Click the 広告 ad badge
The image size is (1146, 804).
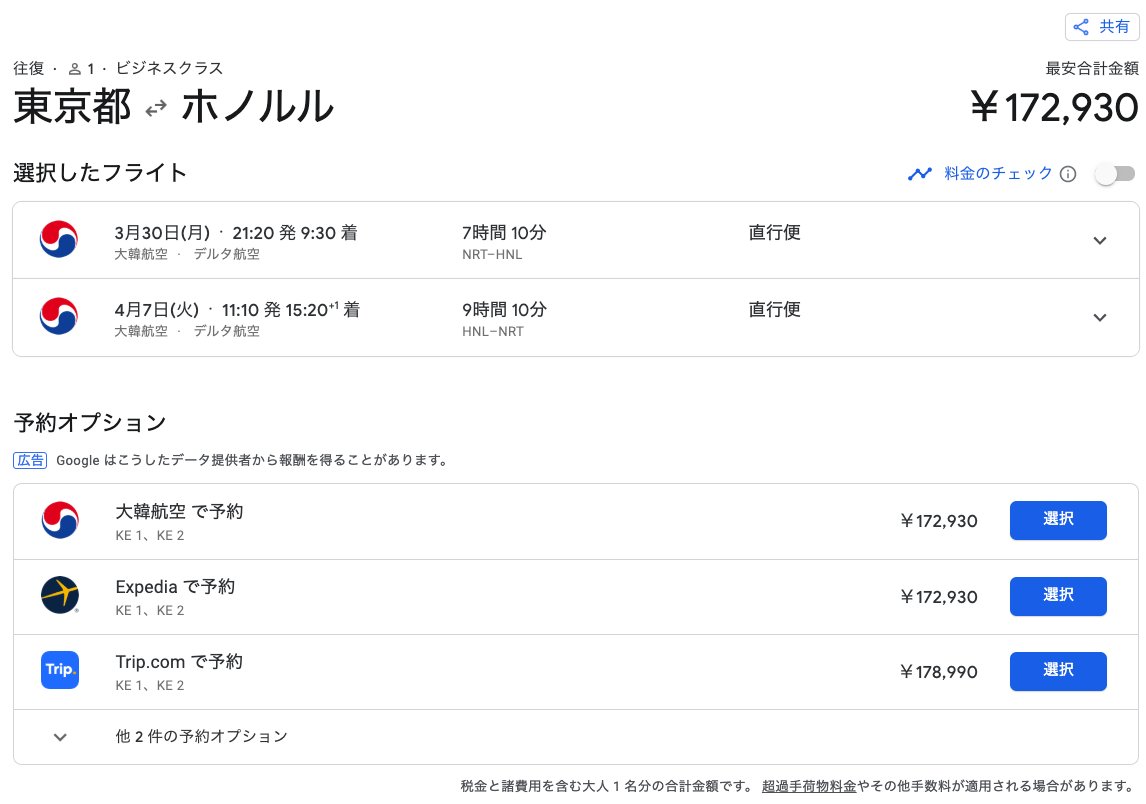click(x=30, y=460)
